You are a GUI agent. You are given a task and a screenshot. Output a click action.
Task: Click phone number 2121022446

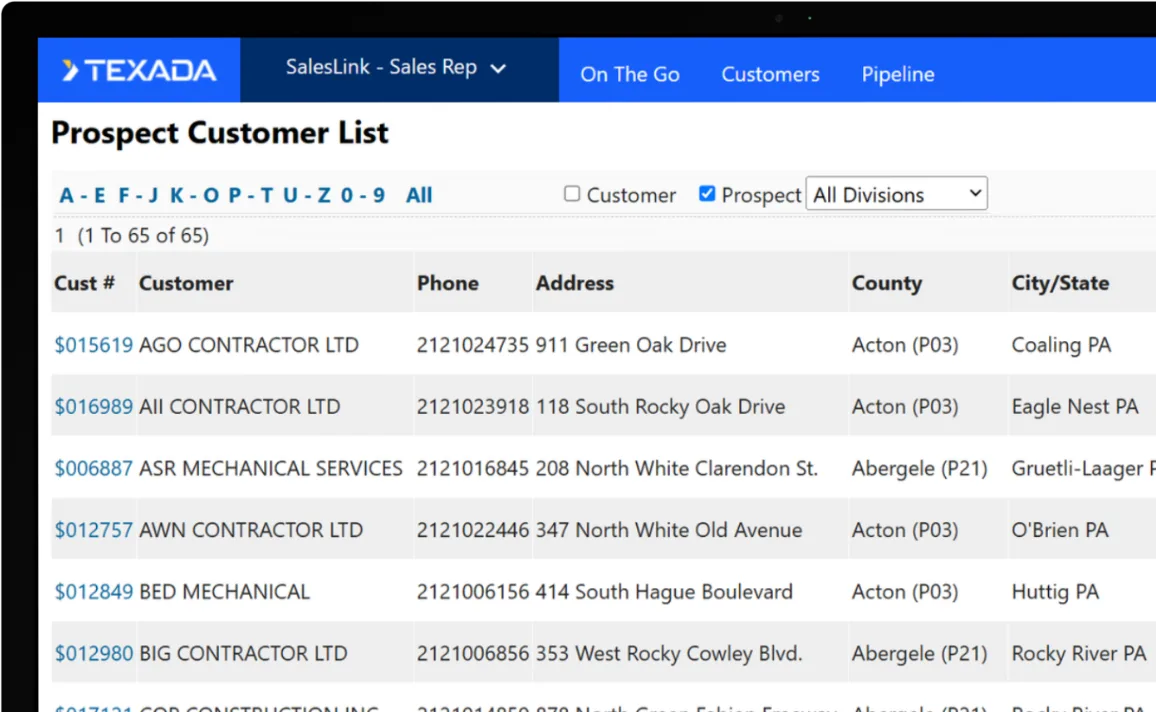[473, 530]
